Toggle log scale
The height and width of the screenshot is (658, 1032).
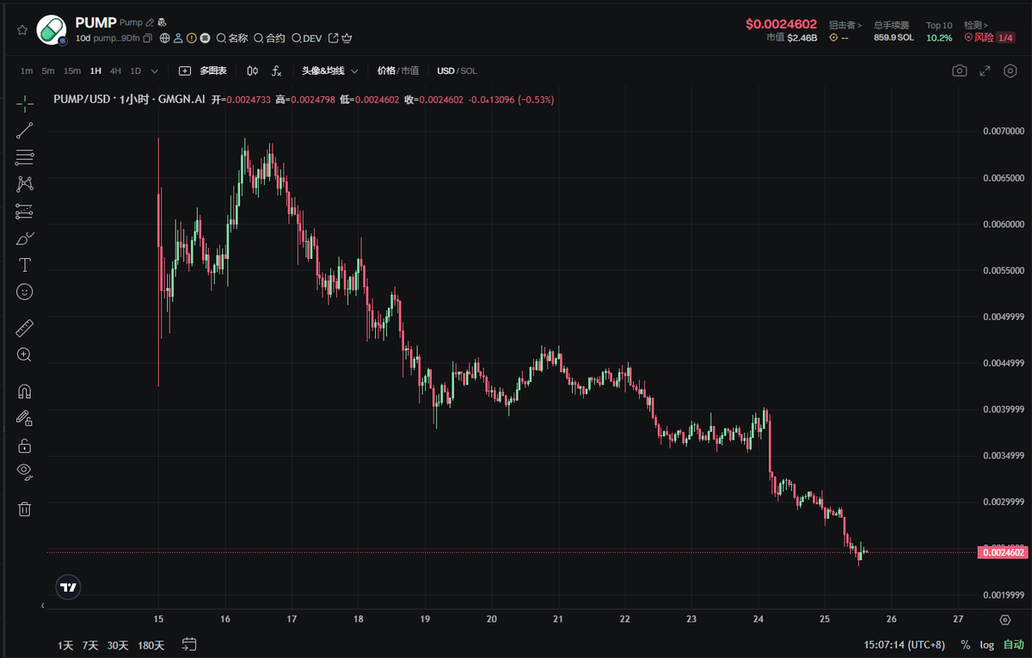(x=987, y=645)
